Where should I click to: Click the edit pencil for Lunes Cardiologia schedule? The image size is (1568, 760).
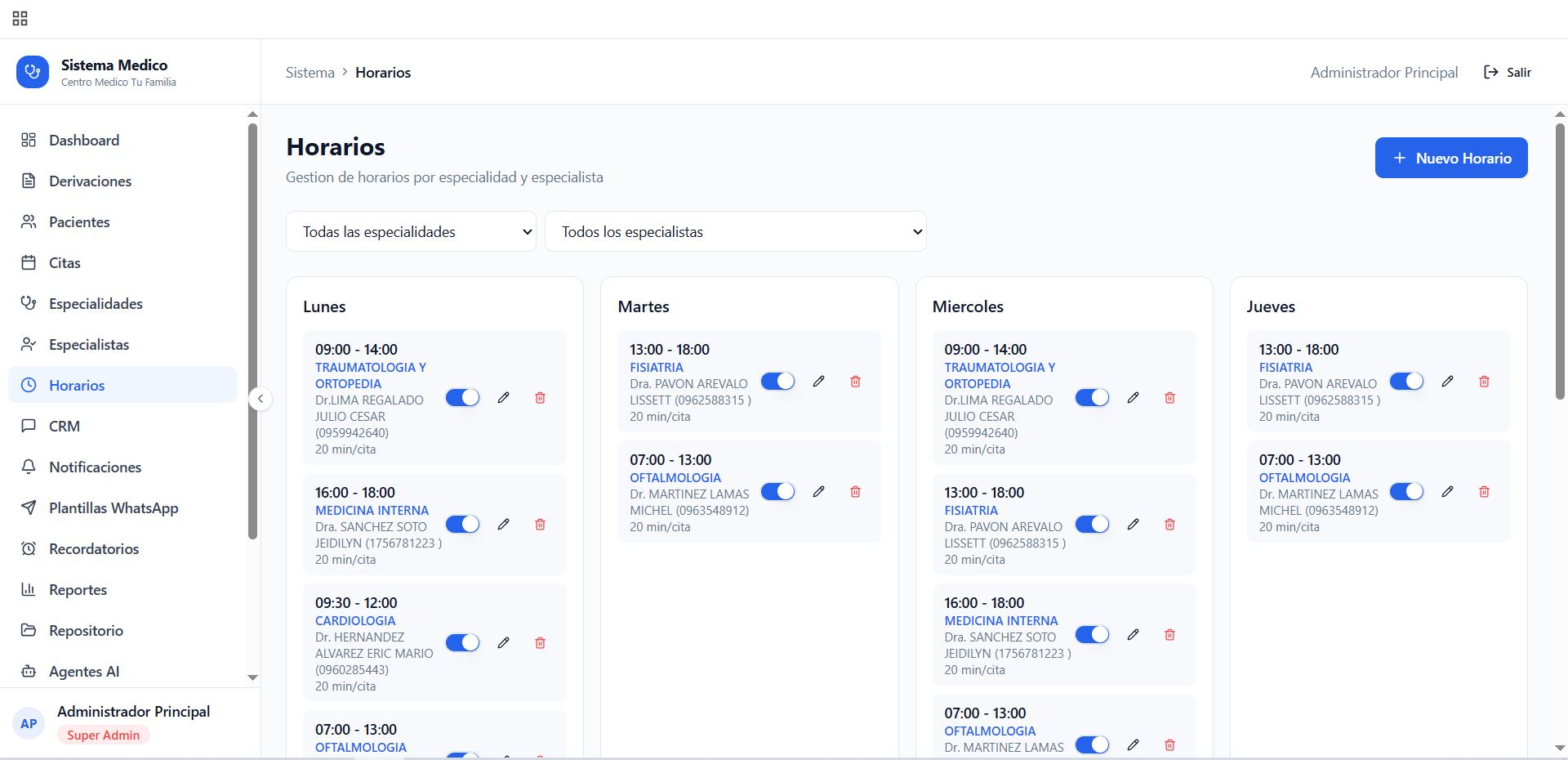[503, 643]
